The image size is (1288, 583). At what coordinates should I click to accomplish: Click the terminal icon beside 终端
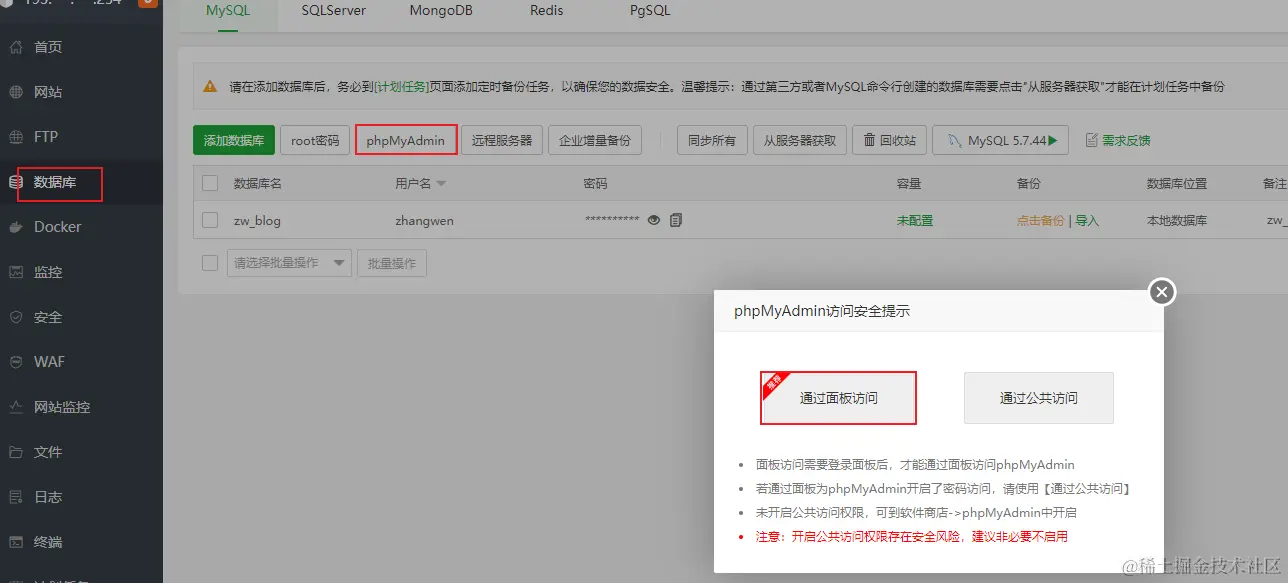[x=16, y=542]
